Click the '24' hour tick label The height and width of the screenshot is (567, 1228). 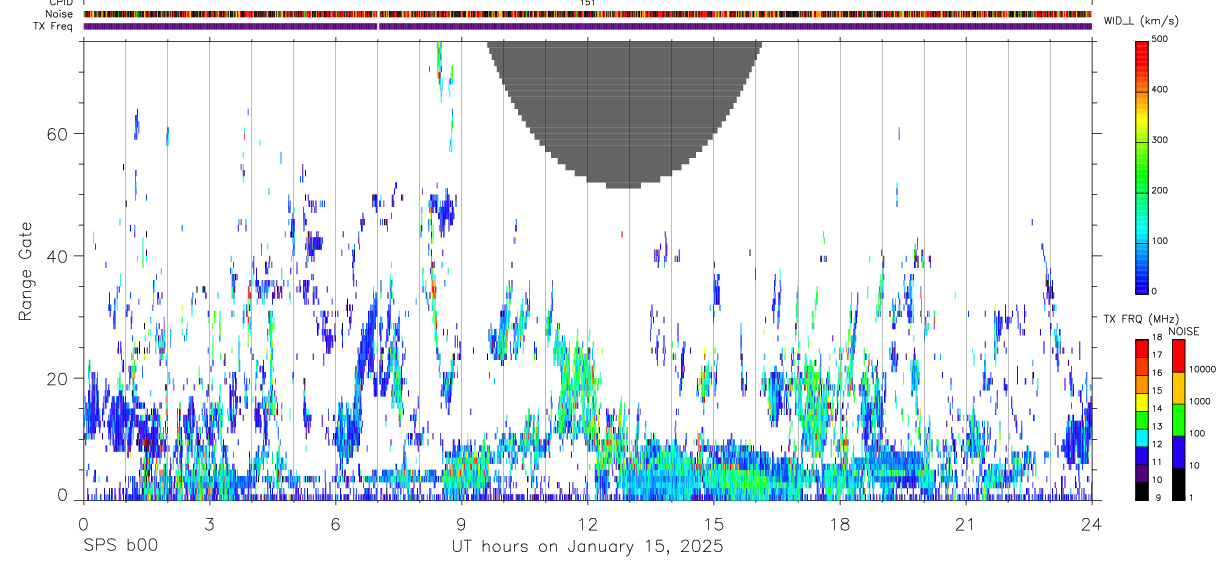click(x=1091, y=524)
